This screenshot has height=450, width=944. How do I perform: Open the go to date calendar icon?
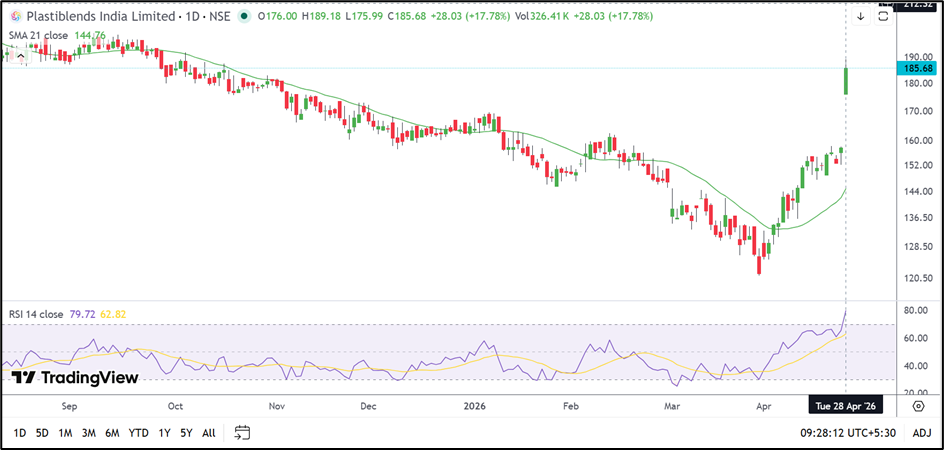(x=242, y=433)
